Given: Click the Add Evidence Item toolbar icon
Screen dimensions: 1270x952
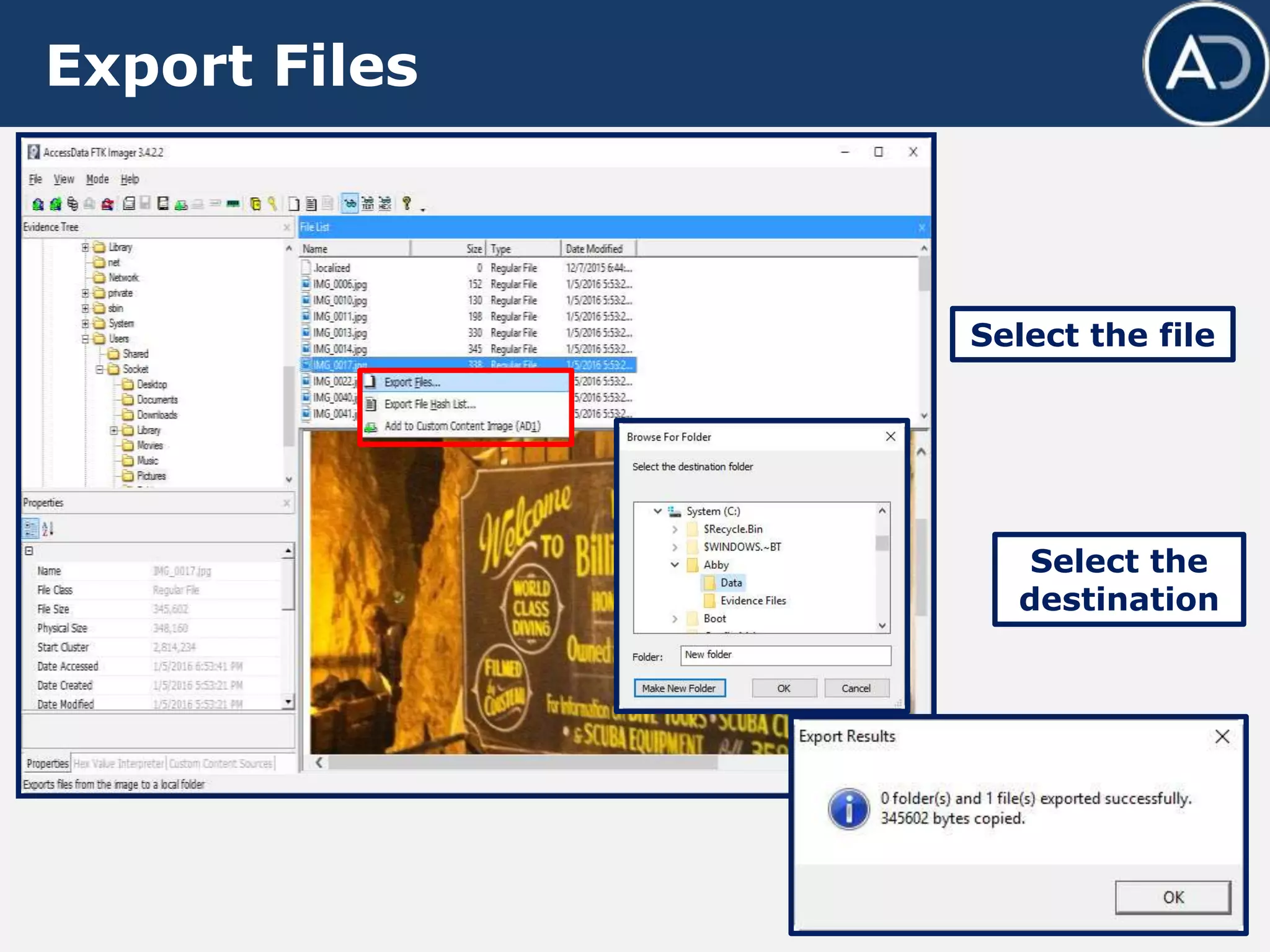Looking at the screenshot, I should point(38,204).
